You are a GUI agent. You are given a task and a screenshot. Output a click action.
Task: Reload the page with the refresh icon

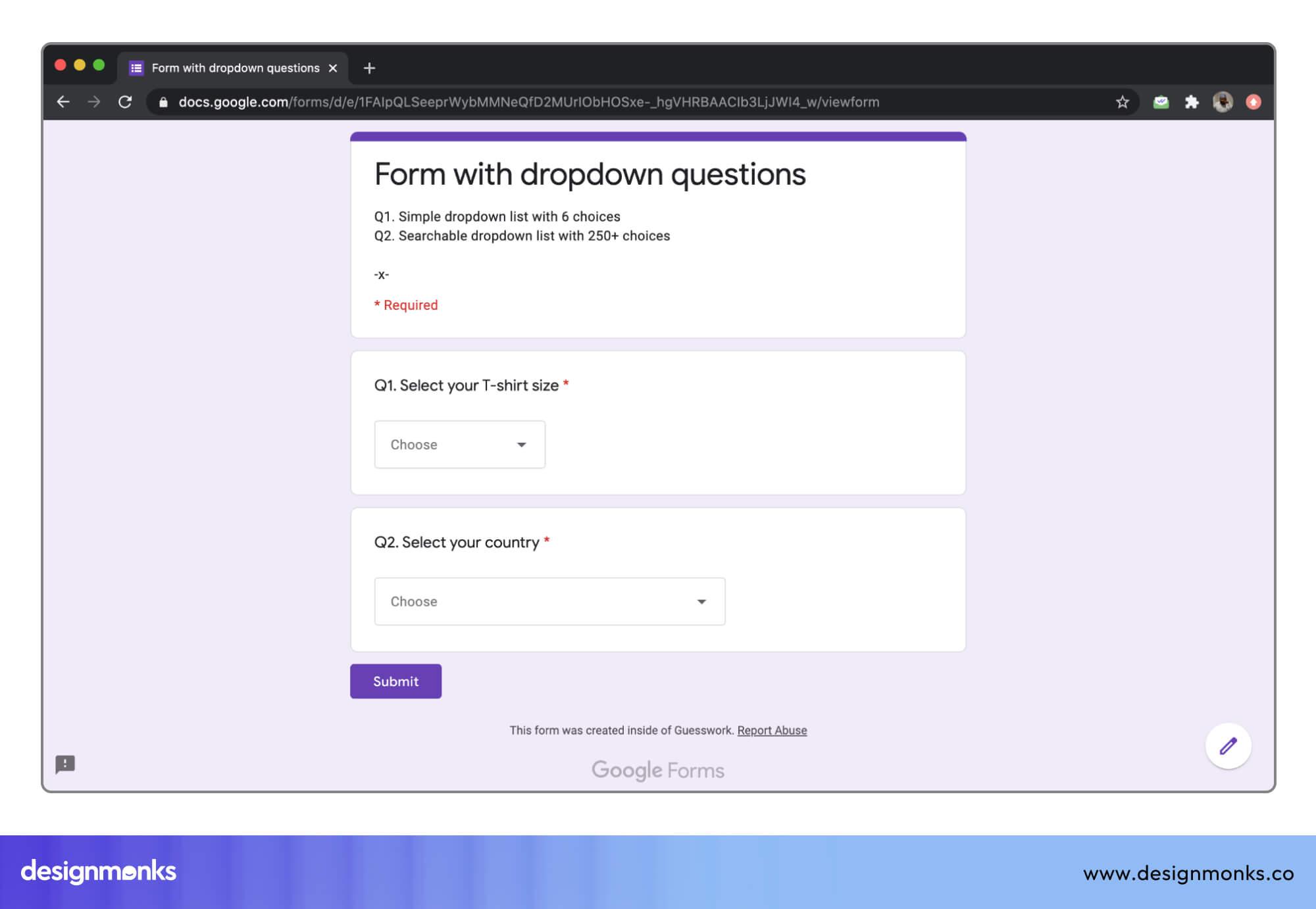coord(125,102)
